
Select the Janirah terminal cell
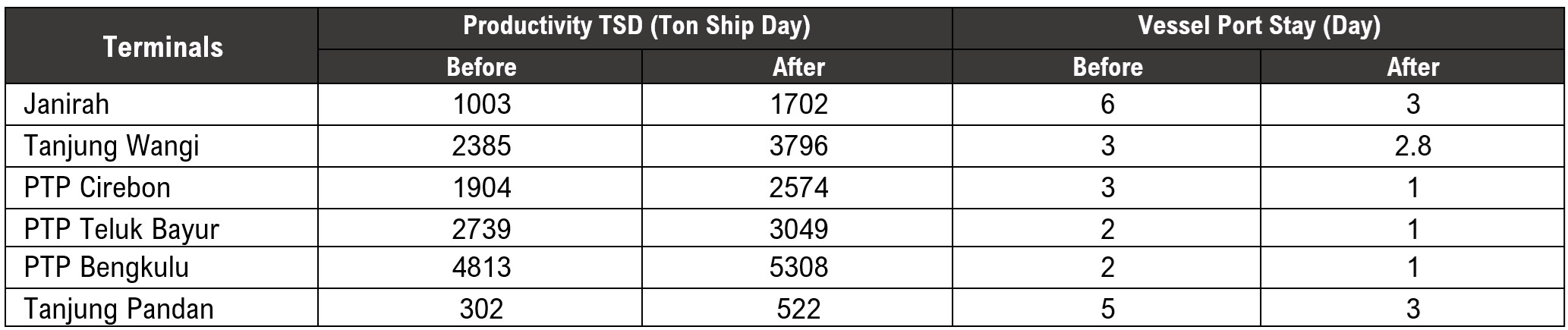67,104
